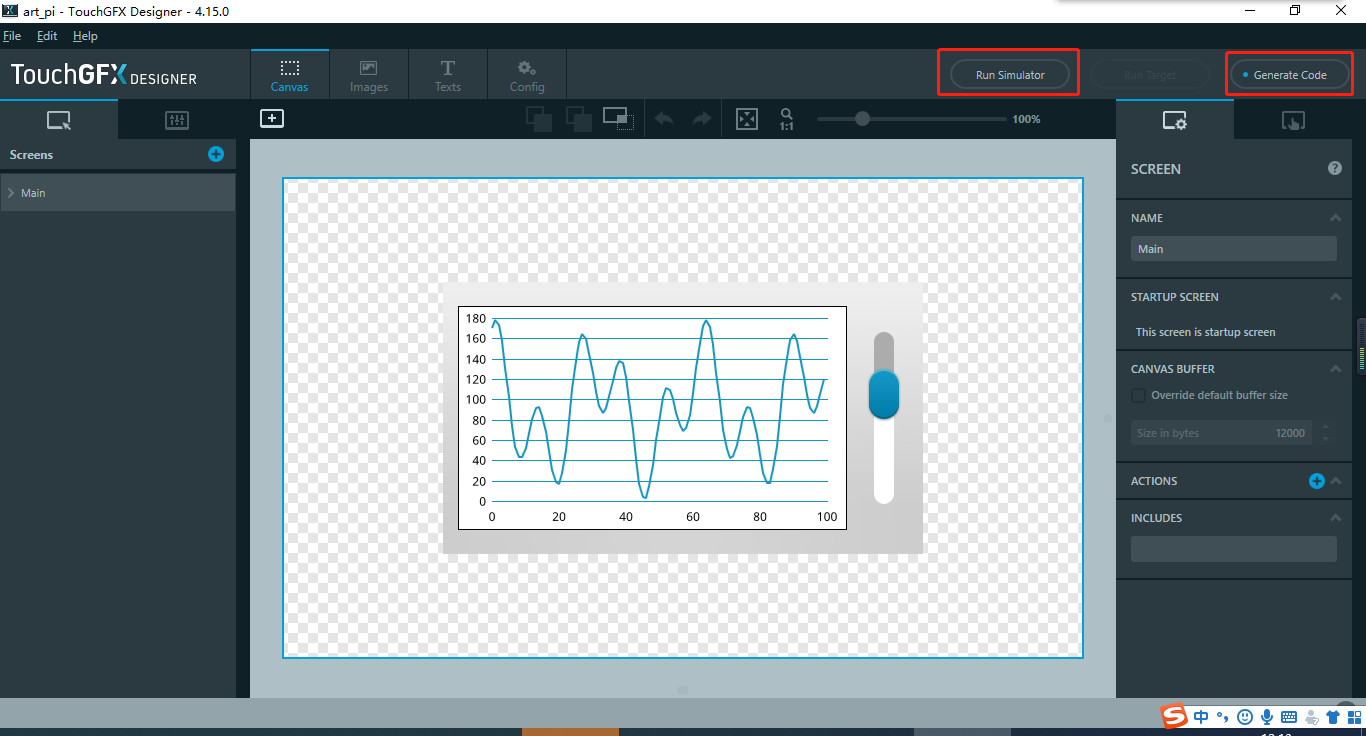Click the bring forward layer icon
The image size is (1366, 736).
[539, 119]
